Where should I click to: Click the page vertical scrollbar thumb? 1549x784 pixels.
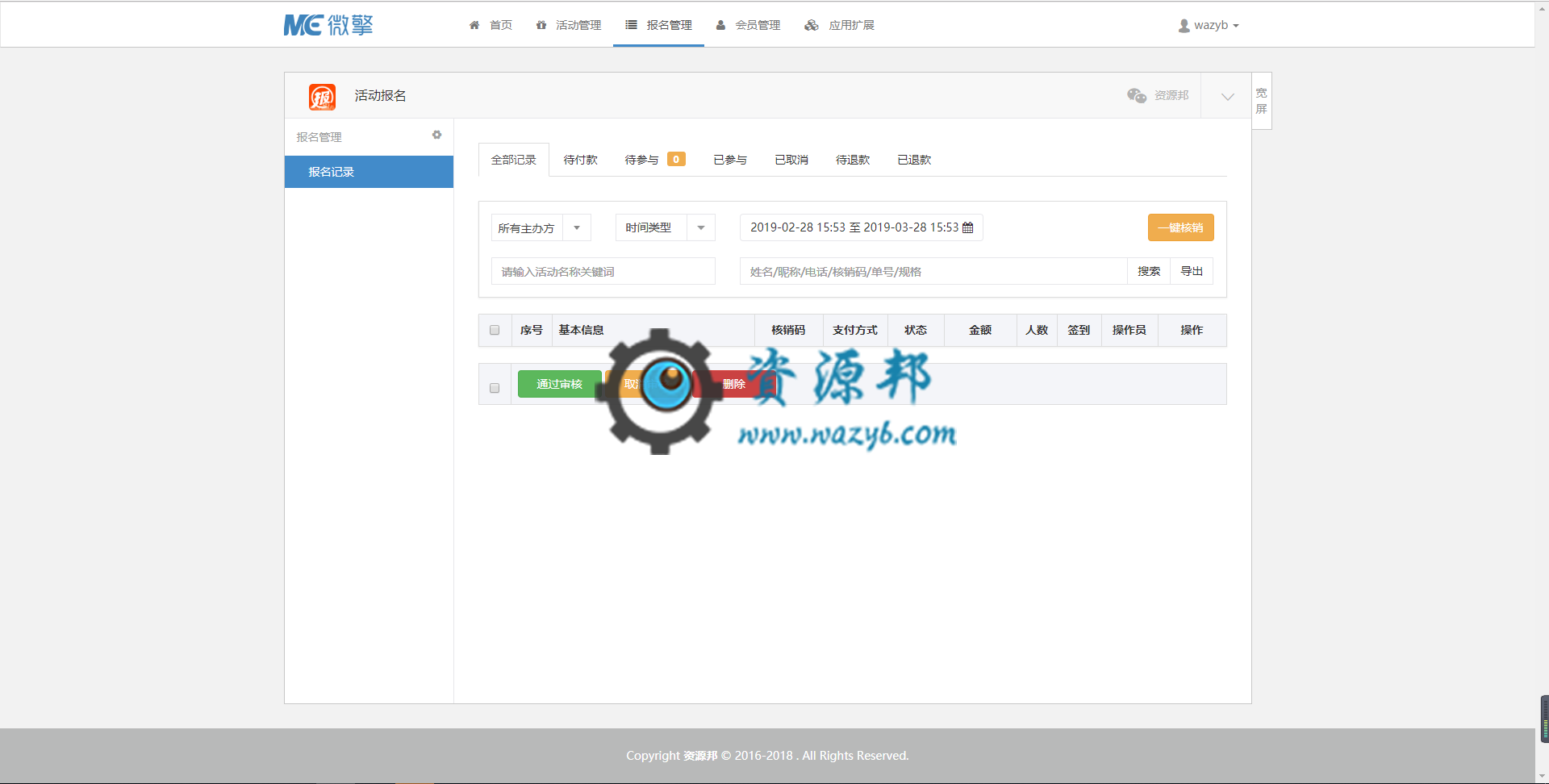point(1544,719)
